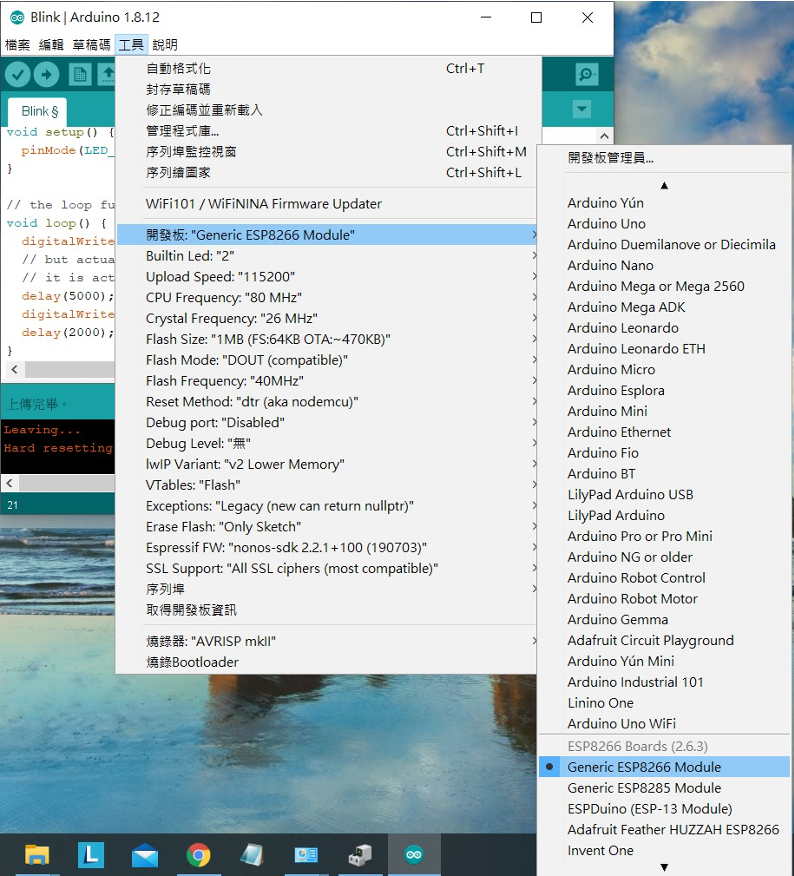Click 燒錄Bootloader entry
Viewport: 794px width, 876px height.
(x=327, y=662)
